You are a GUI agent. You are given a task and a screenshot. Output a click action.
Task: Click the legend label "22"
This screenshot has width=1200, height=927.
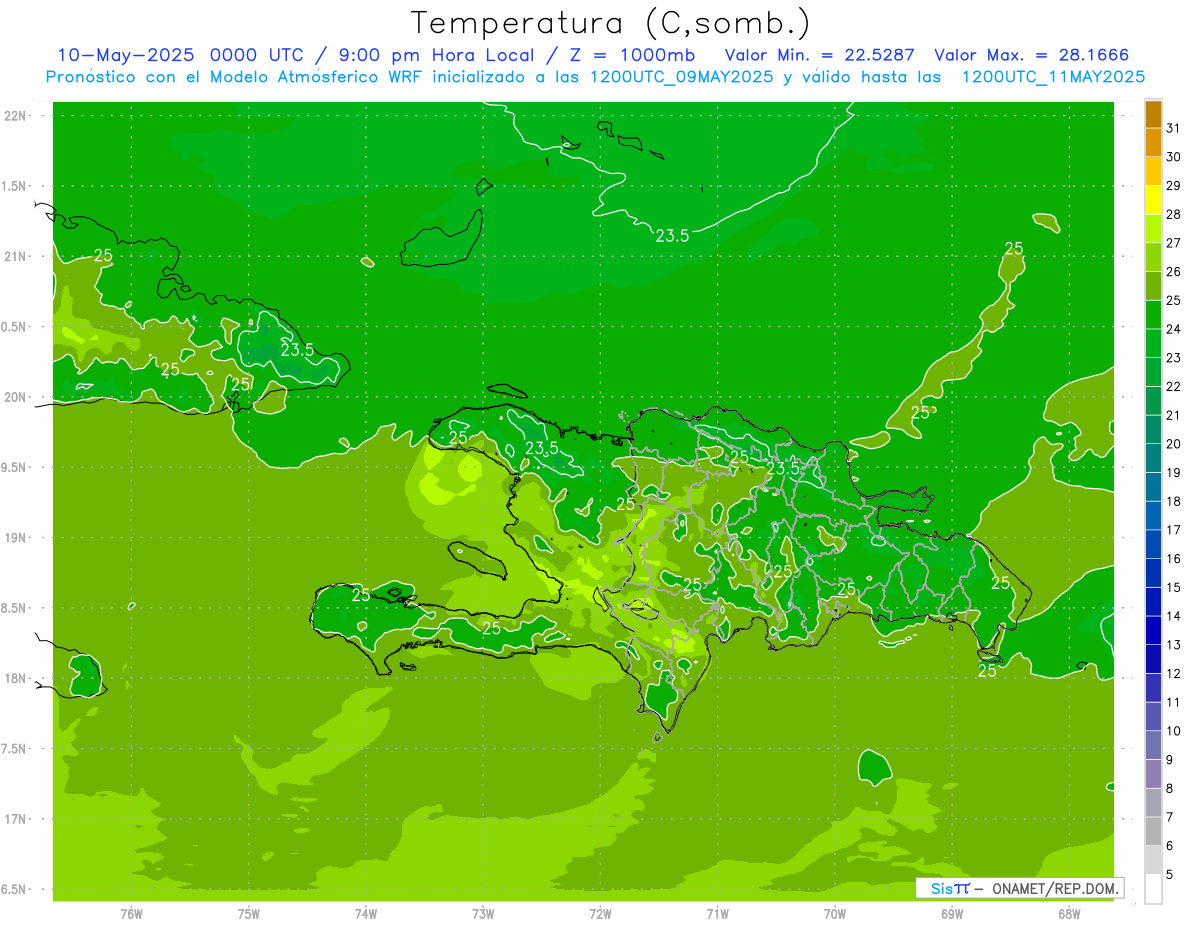1174,387
